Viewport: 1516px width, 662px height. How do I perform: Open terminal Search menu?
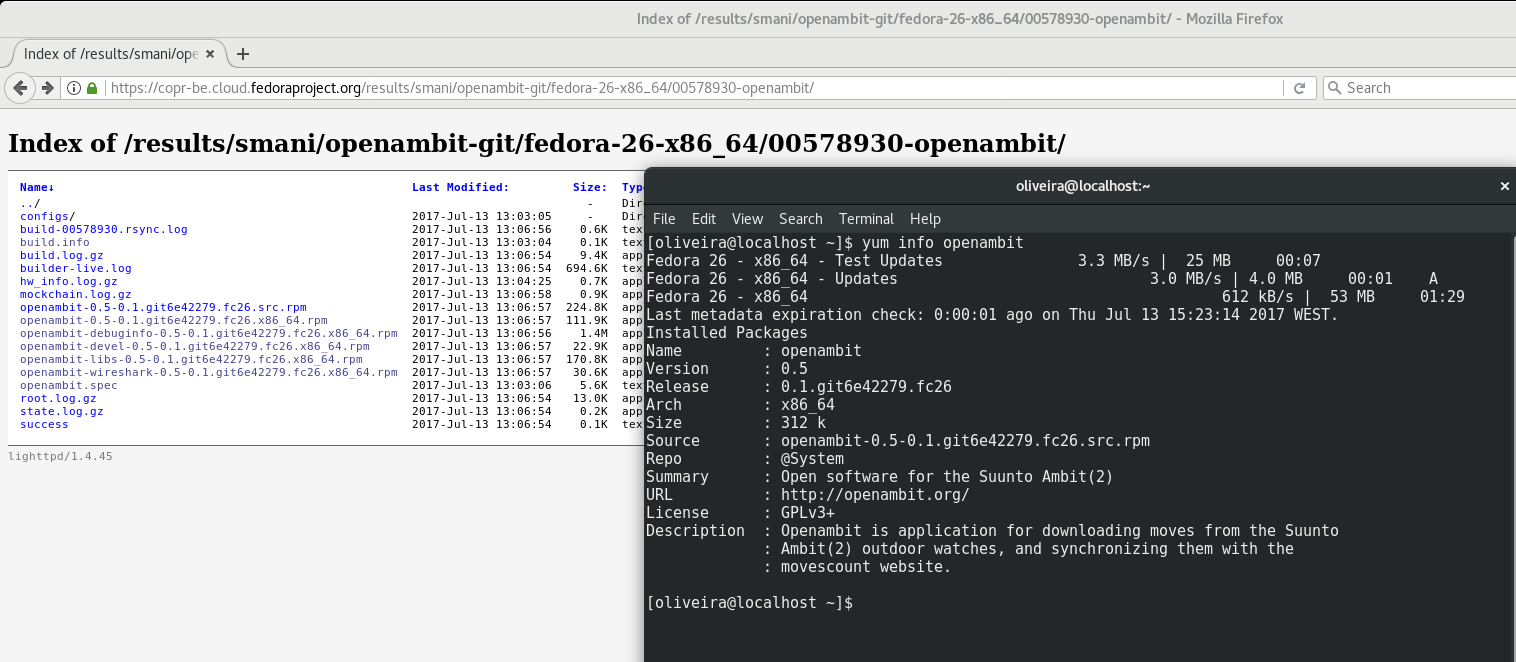800,219
